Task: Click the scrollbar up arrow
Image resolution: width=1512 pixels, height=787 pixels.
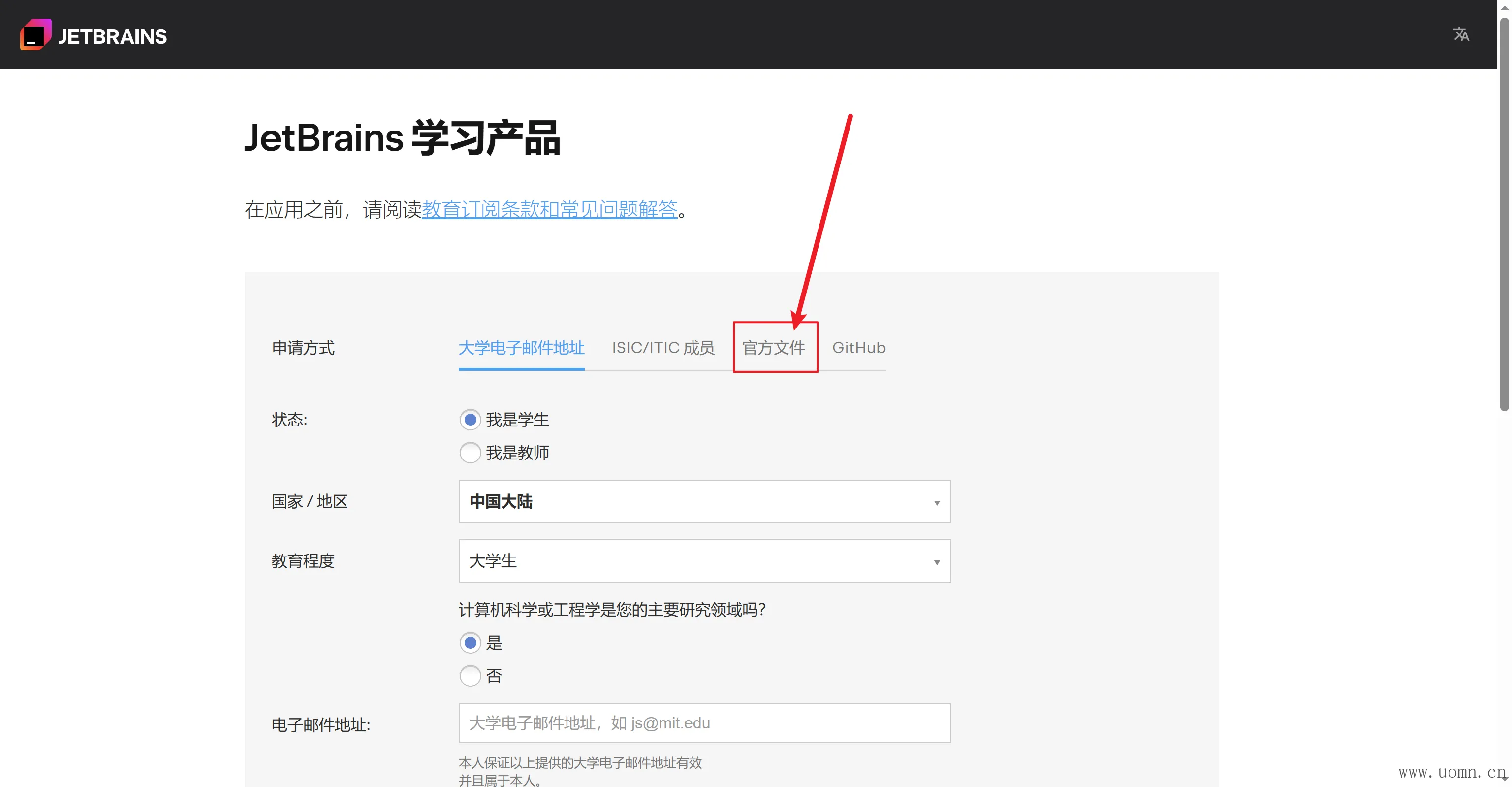Action: [1504, 8]
